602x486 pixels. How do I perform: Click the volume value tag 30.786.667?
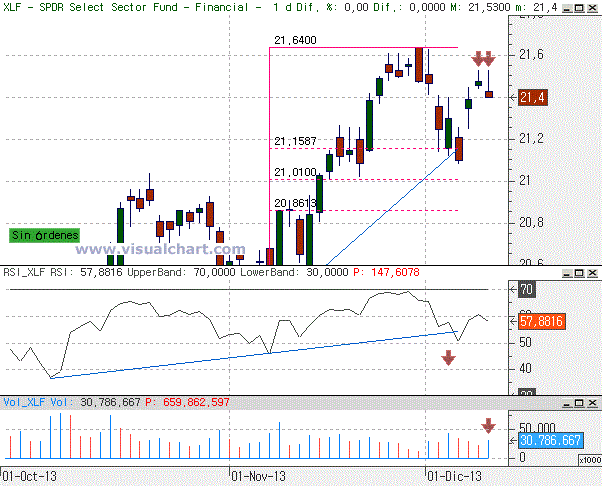[551, 440]
